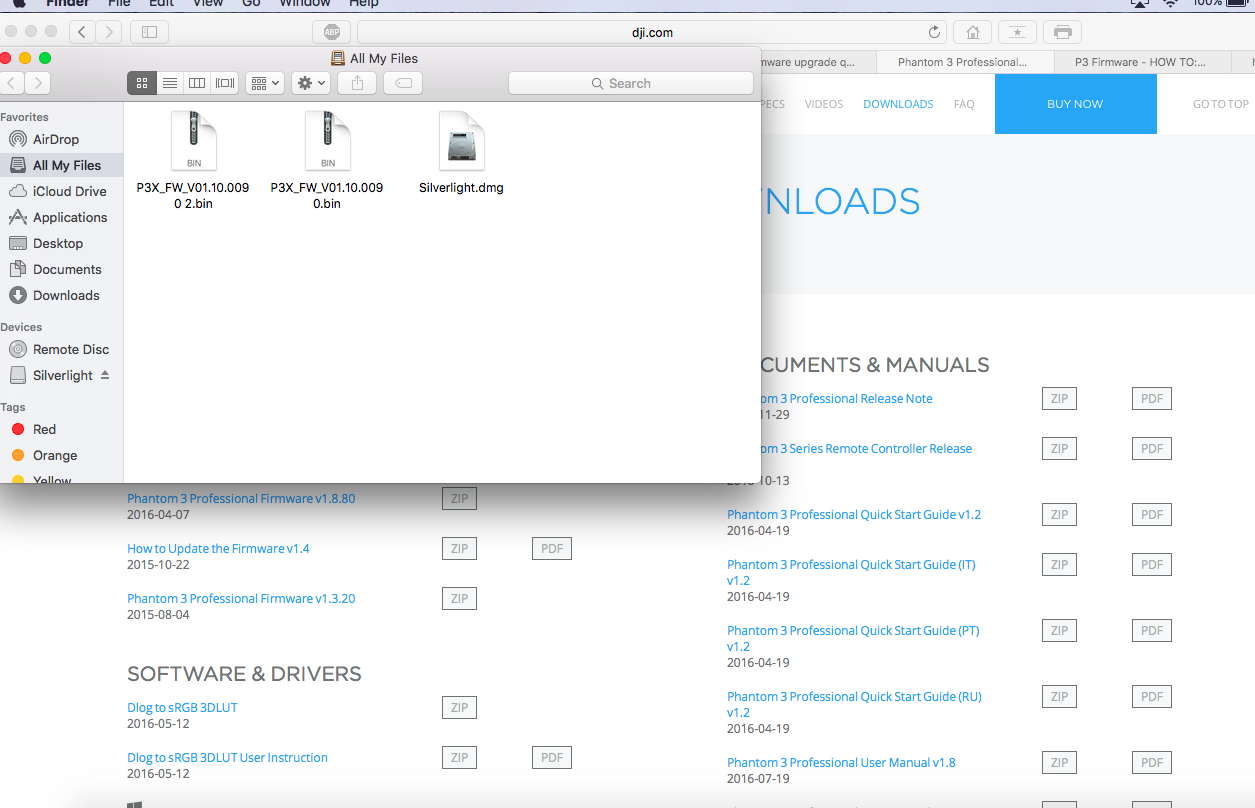Open Phantom 3 Professional User Manual v1.8
Viewport: 1255px width, 808px height.
[841, 762]
